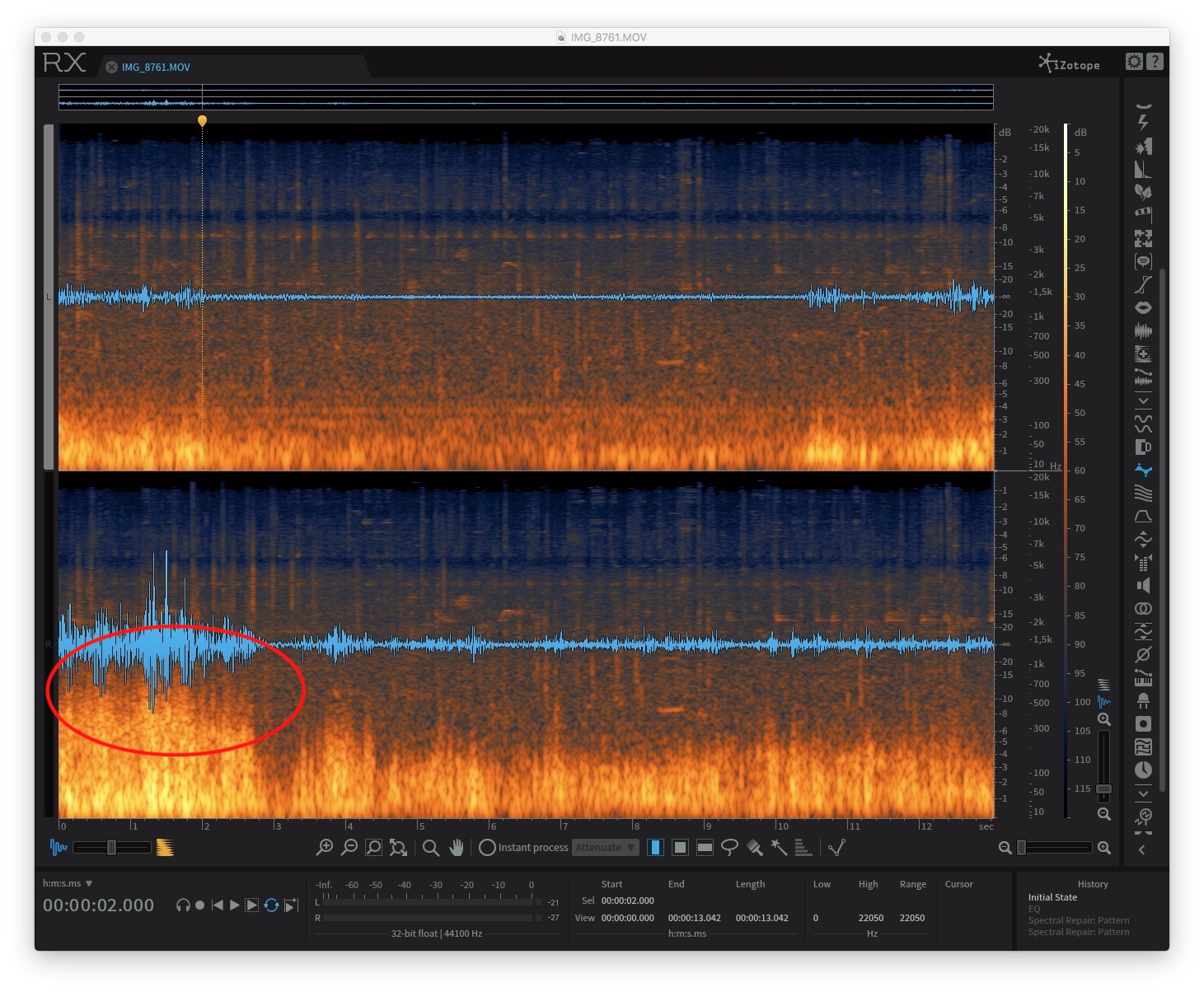
Task: Open the Voice De-noise waveform module
Action: [x=1143, y=331]
